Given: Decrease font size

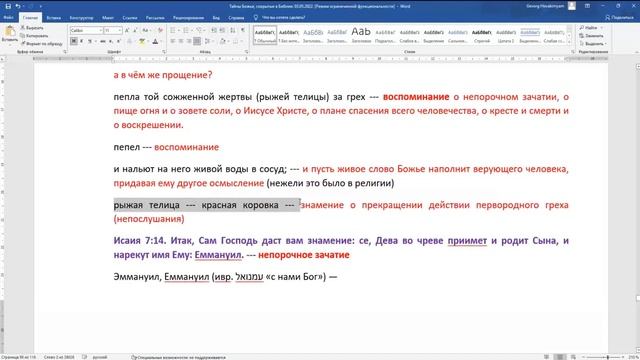Looking at the screenshot, I should coord(135,30).
